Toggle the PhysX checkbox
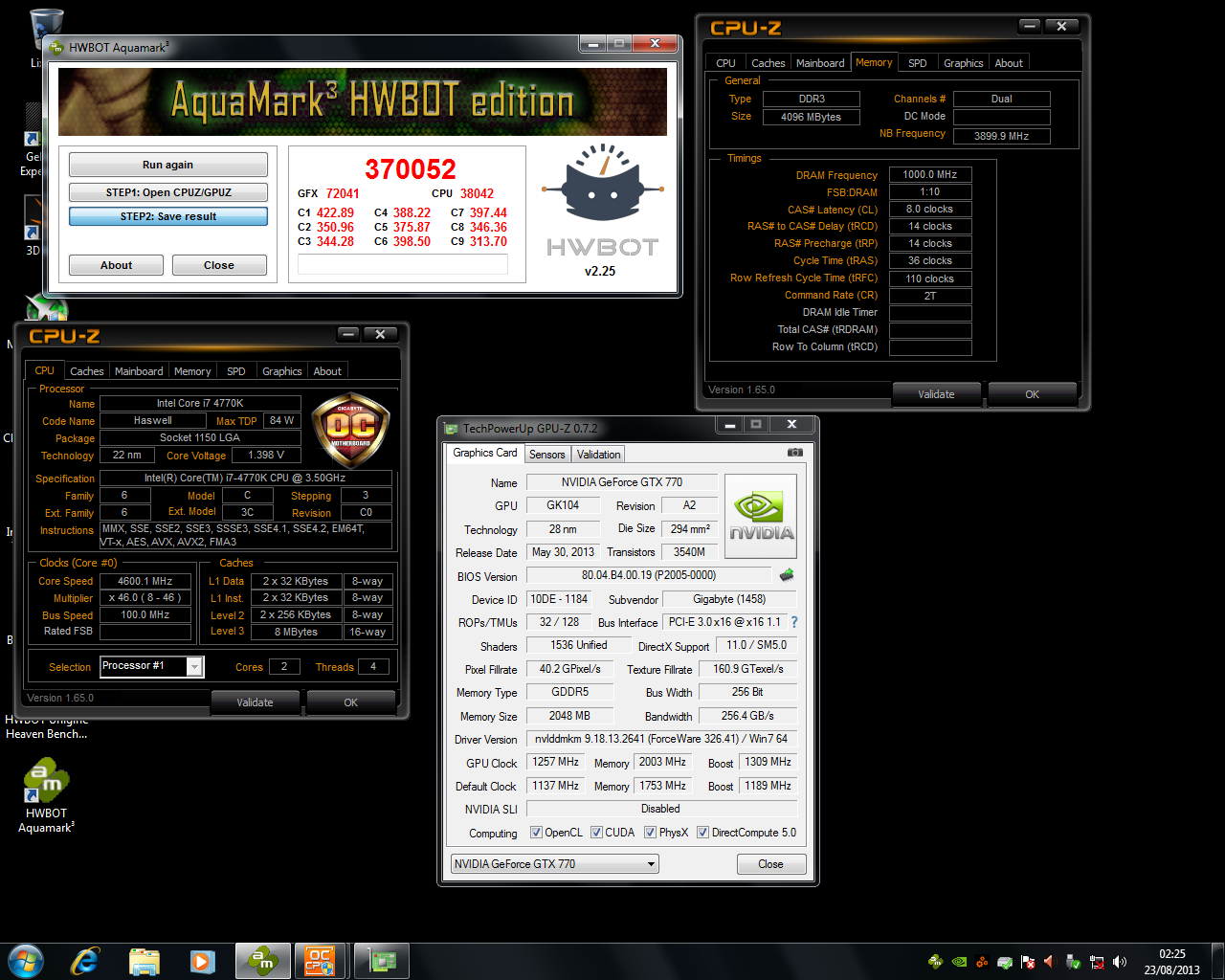This screenshot has height=980, width=1225. coord(650,833)
